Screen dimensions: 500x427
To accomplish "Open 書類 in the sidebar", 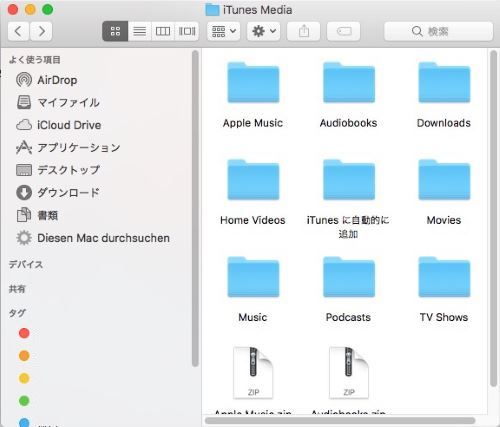I will click(x=37, y=215).
